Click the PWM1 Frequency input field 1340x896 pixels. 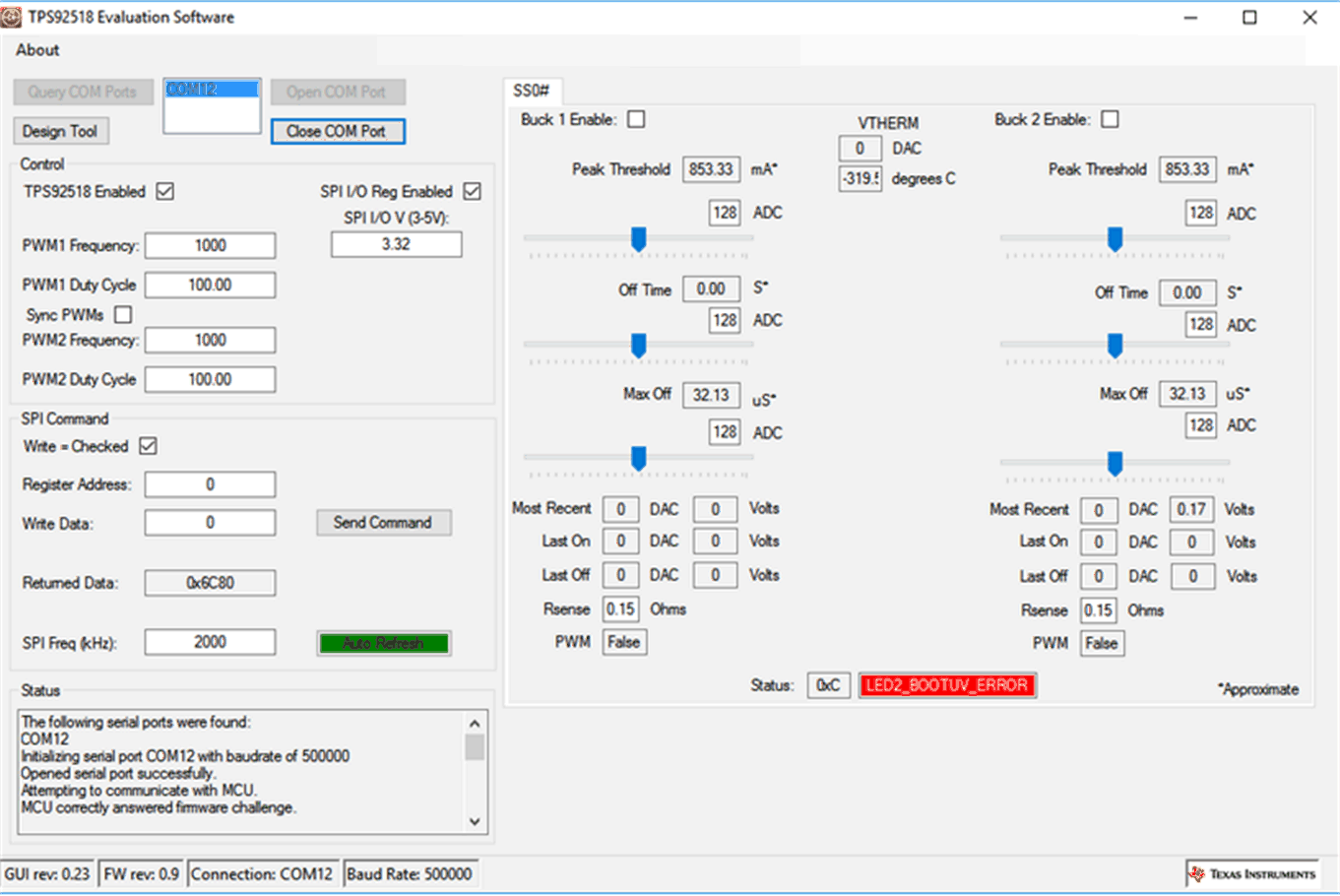(x=210, y=245)
